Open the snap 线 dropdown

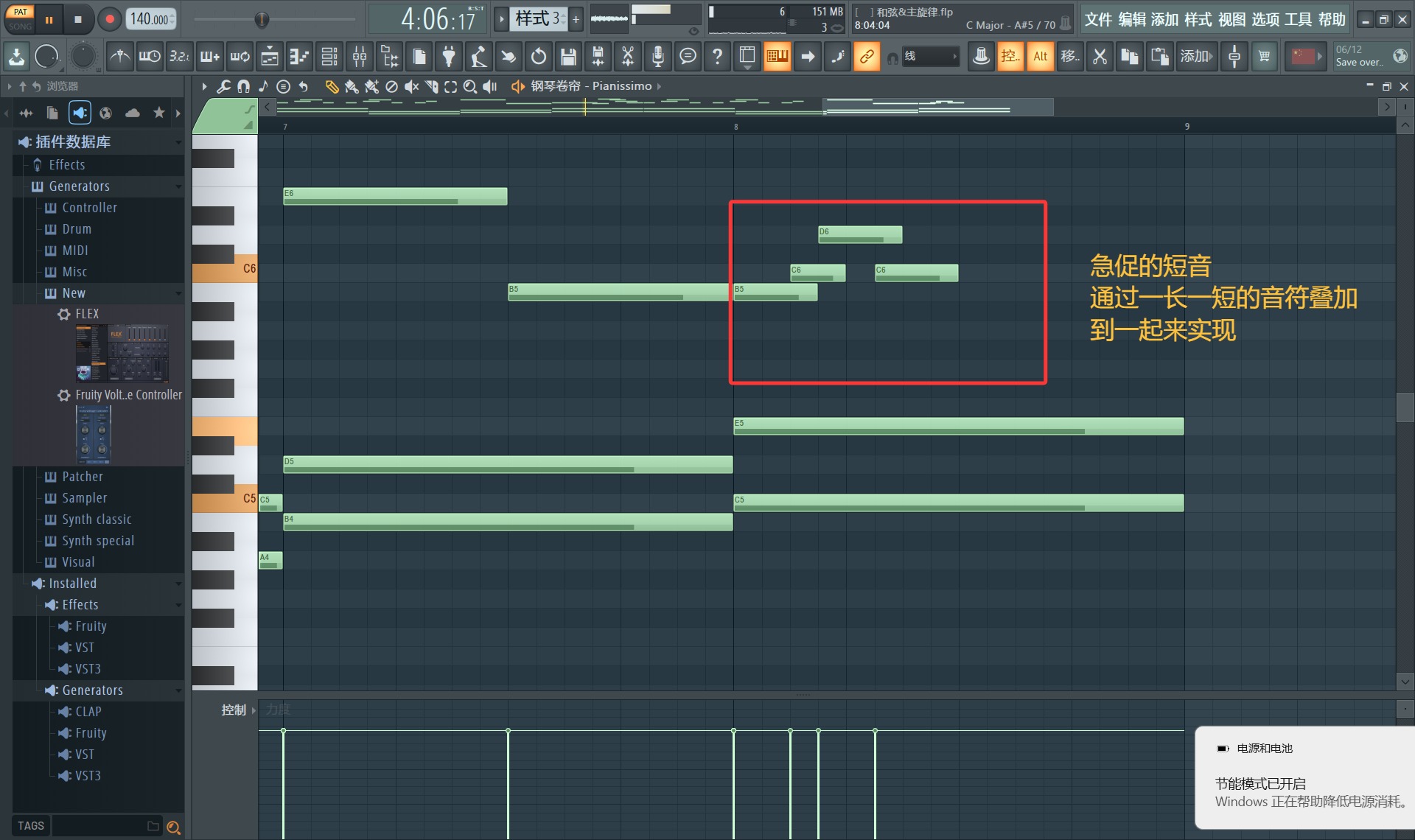(x=931, y=57)
